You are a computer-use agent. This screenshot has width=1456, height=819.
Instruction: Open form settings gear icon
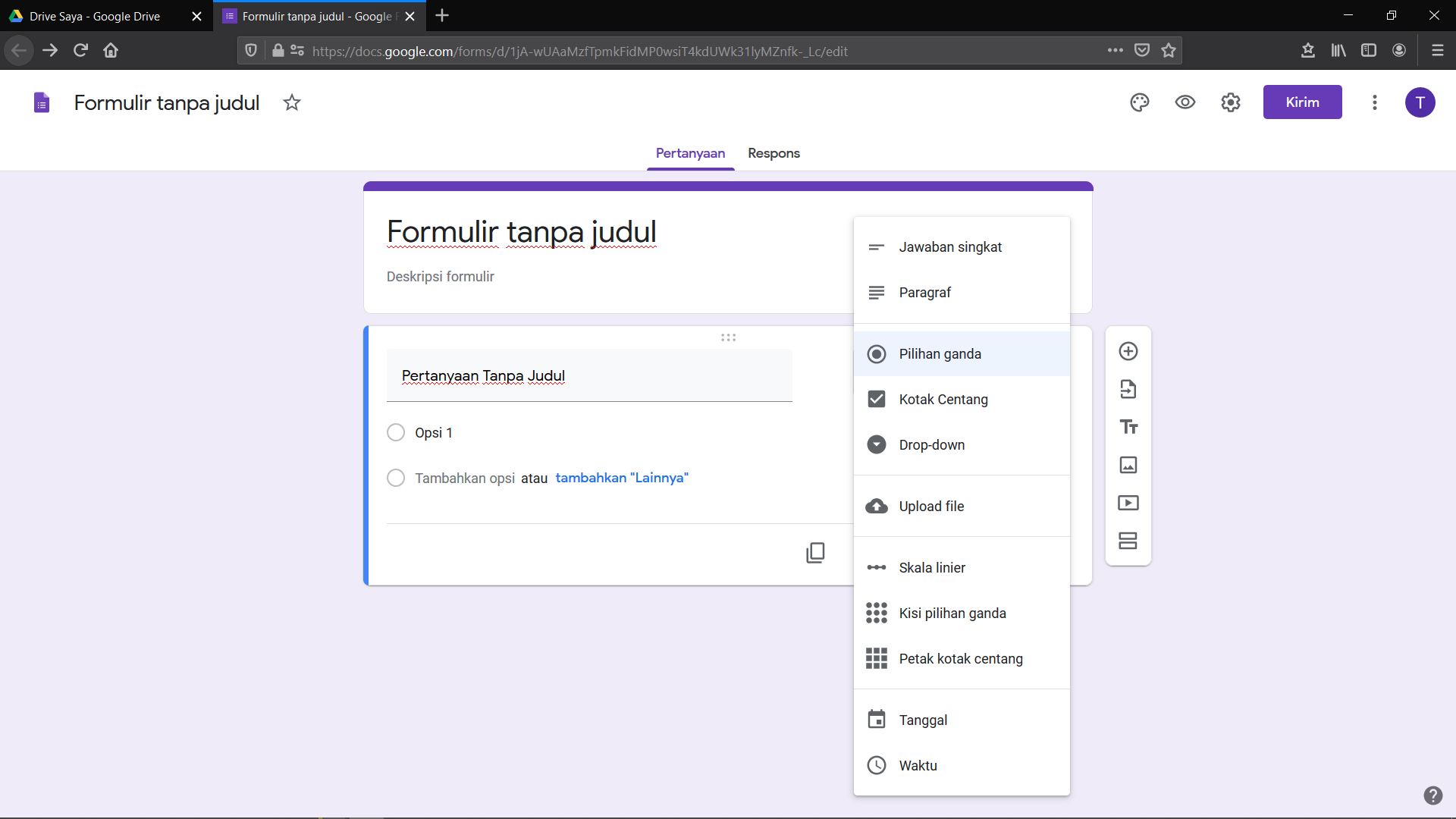coord(1230,102)
